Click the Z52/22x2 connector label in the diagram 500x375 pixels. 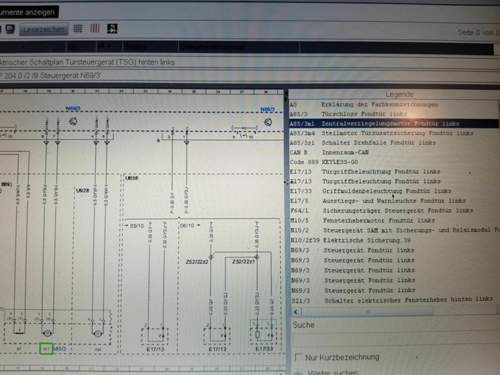[x=197, y=262]
